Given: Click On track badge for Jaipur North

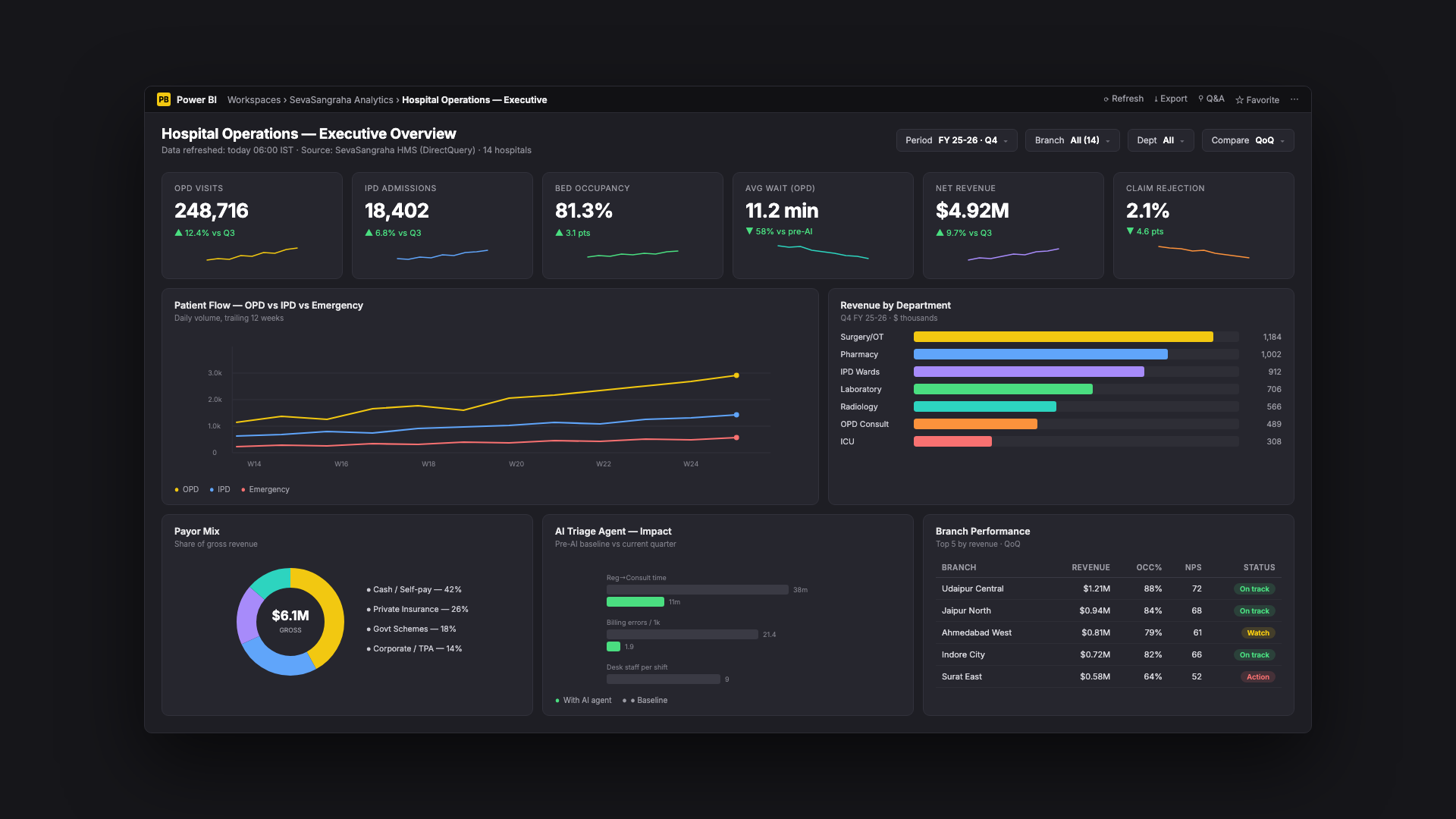Looking at the screenshot, I should tap(1254, 611).
